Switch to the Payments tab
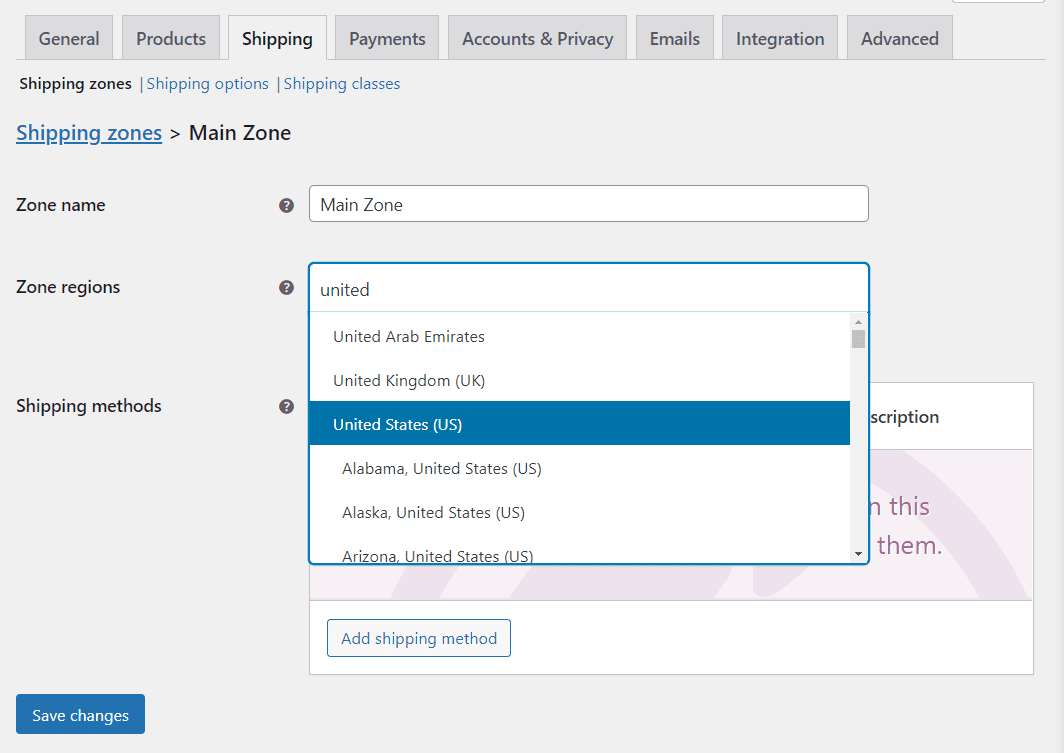Image resolution: width=1064 pixels, height=753 pixels. (386, 38)
